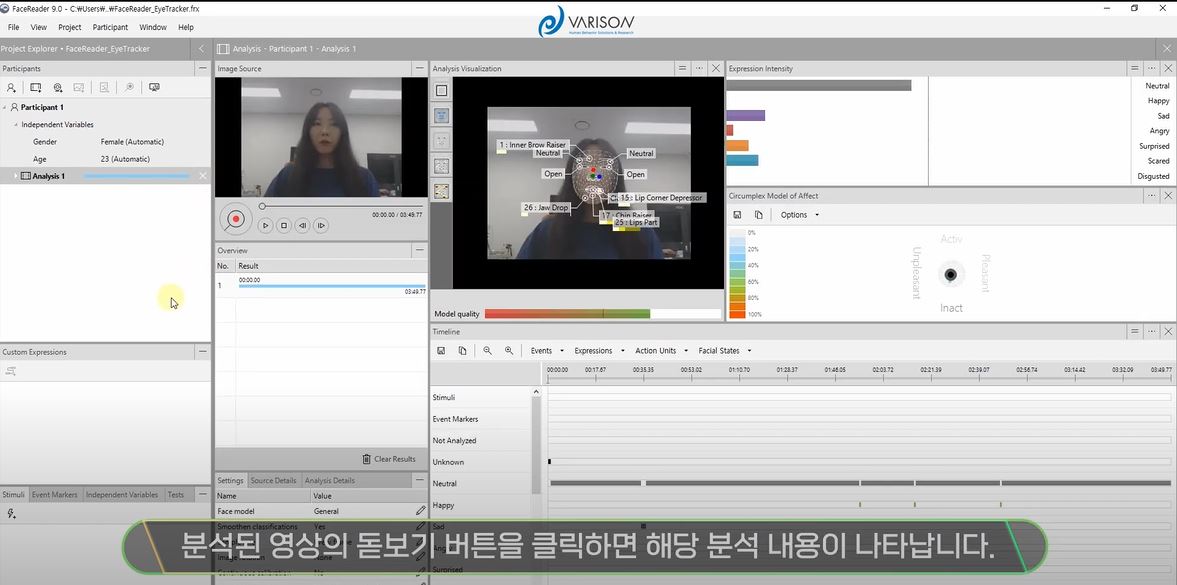Zoom in on the Timeline
Viewport: 1177px width, 585px height.
click(509, 351)
